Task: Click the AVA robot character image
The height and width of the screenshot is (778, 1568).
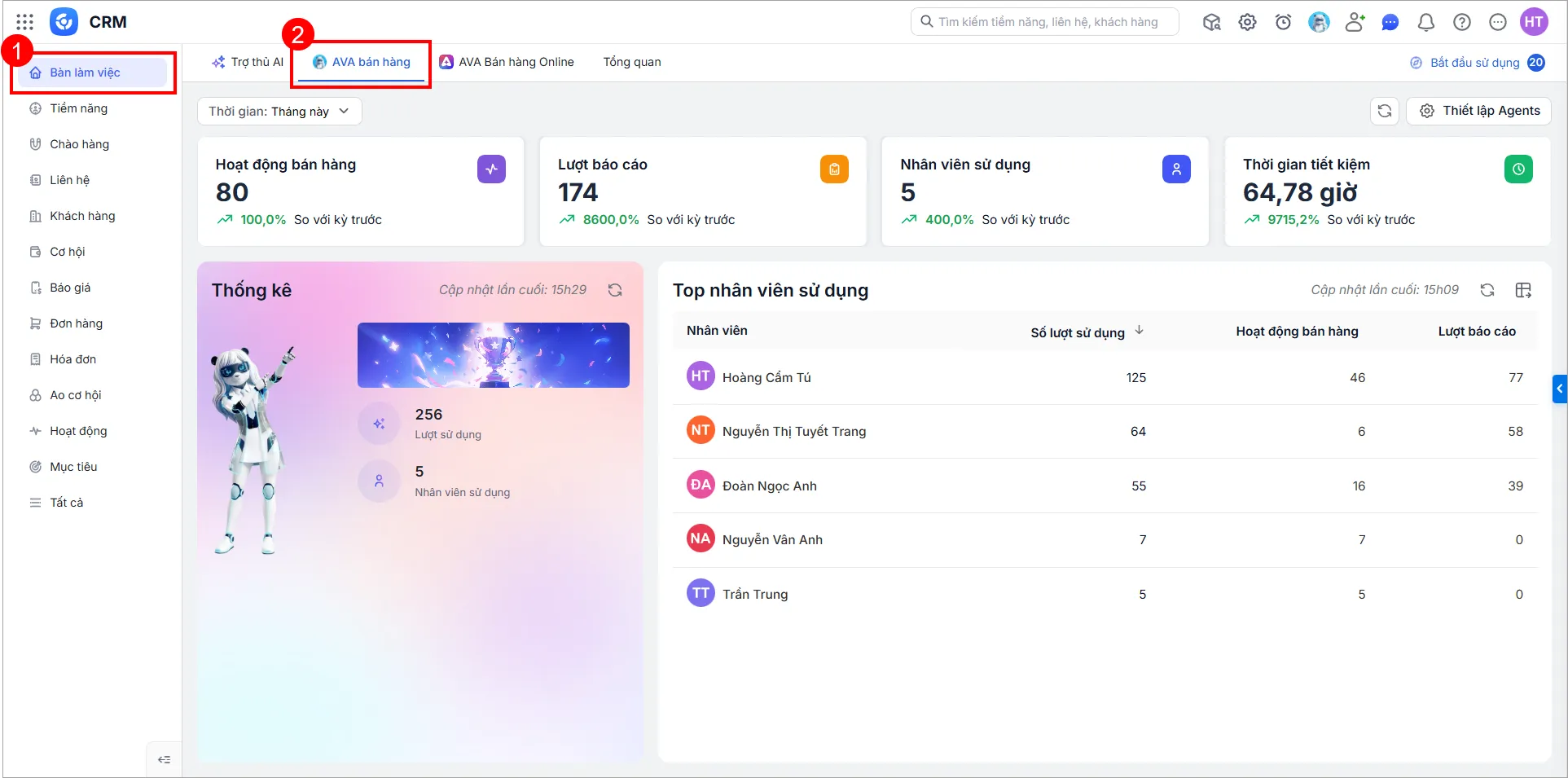Action: (253, 450)
